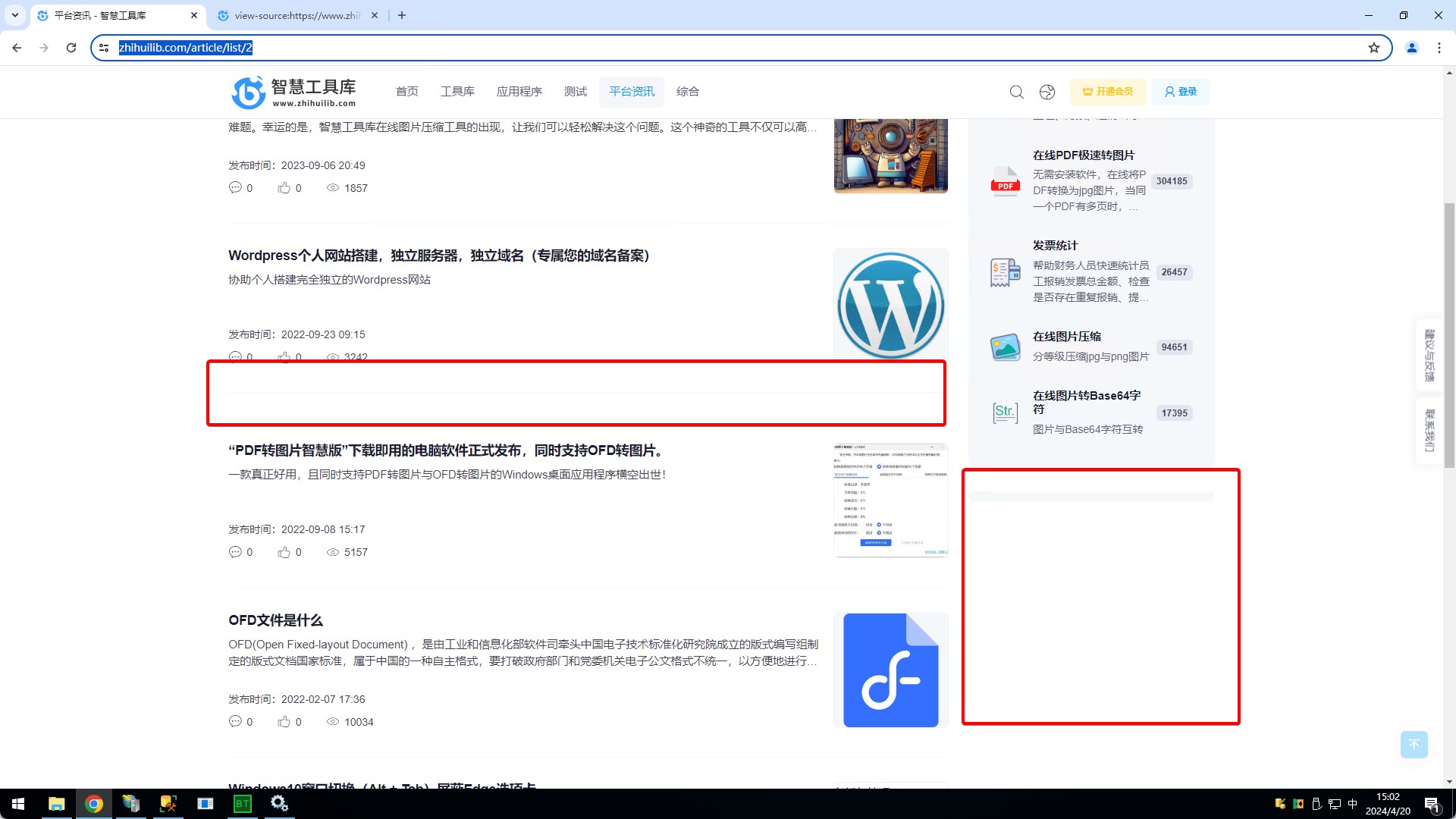The image size is (1456, 819).
Task: Click the theme palette icon beside search
Action: pos(1047,92)
